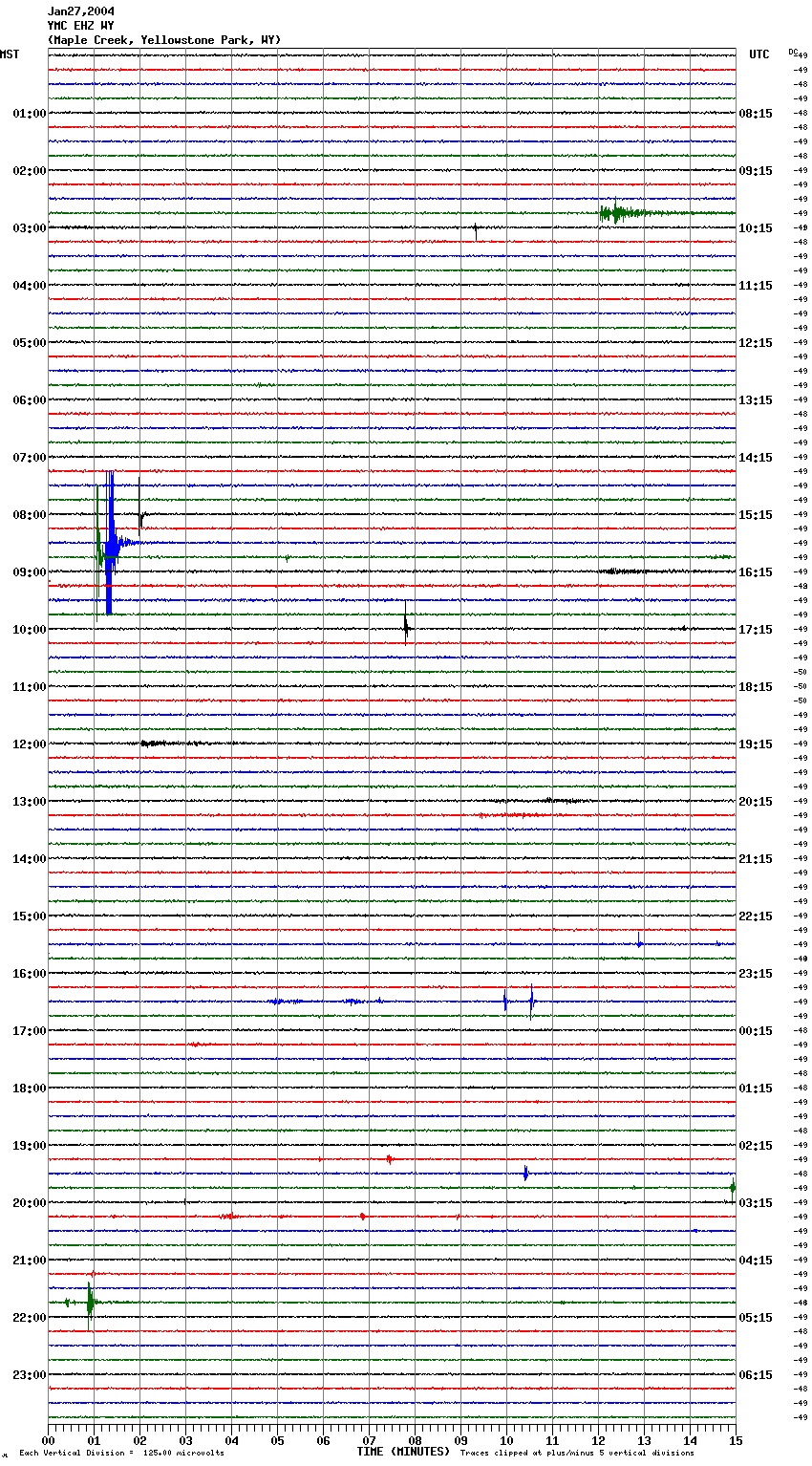Click the Traces clipped at plus/minus note
Viewport: 812px width, 1466px height.
pyautogui.click(x=577, y=1454)
